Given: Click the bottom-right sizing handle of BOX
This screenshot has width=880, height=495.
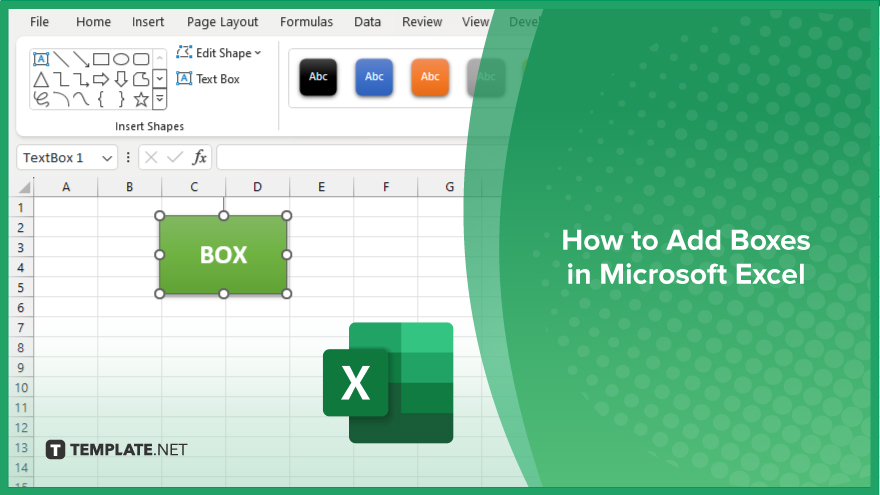Looking at the screenshot, I should click(x=287, y=294).
